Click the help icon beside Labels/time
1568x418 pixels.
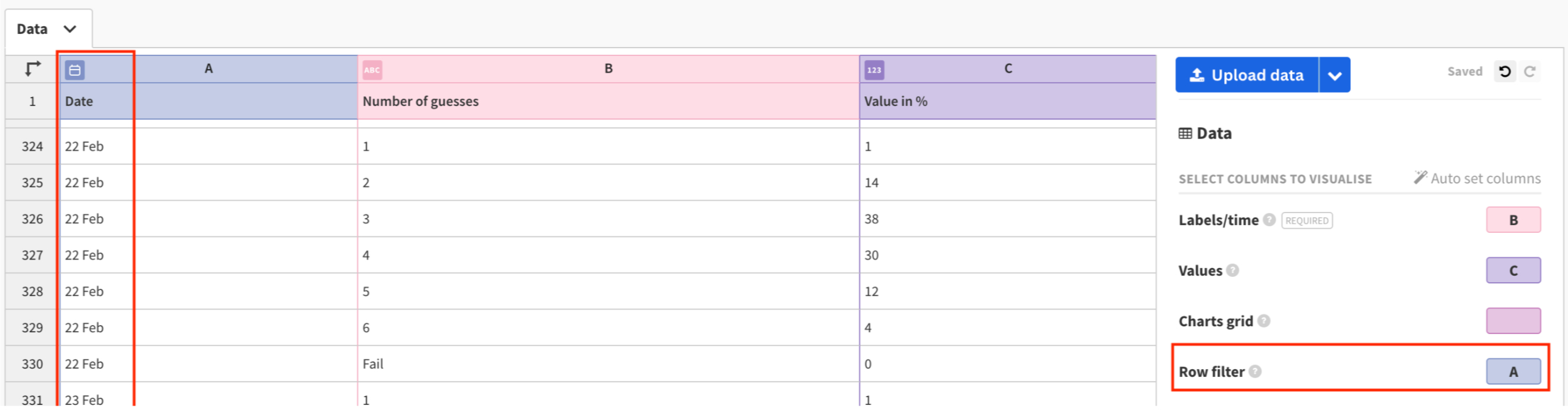1269,220
